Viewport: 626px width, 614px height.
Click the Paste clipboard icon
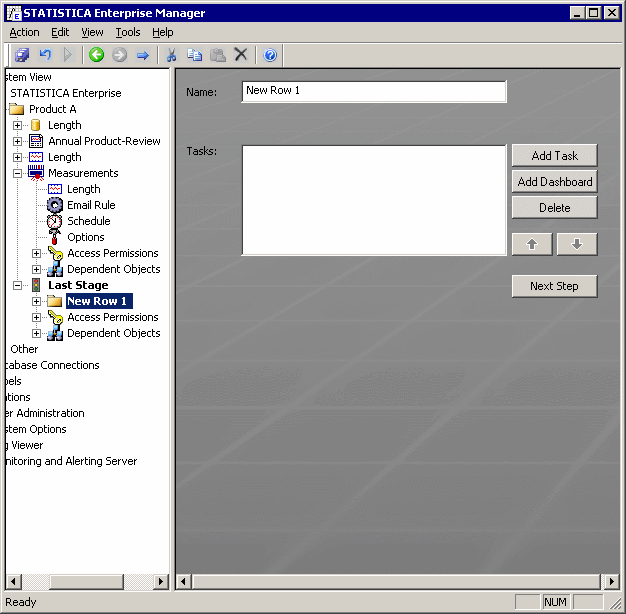click(x=218, y=55)
